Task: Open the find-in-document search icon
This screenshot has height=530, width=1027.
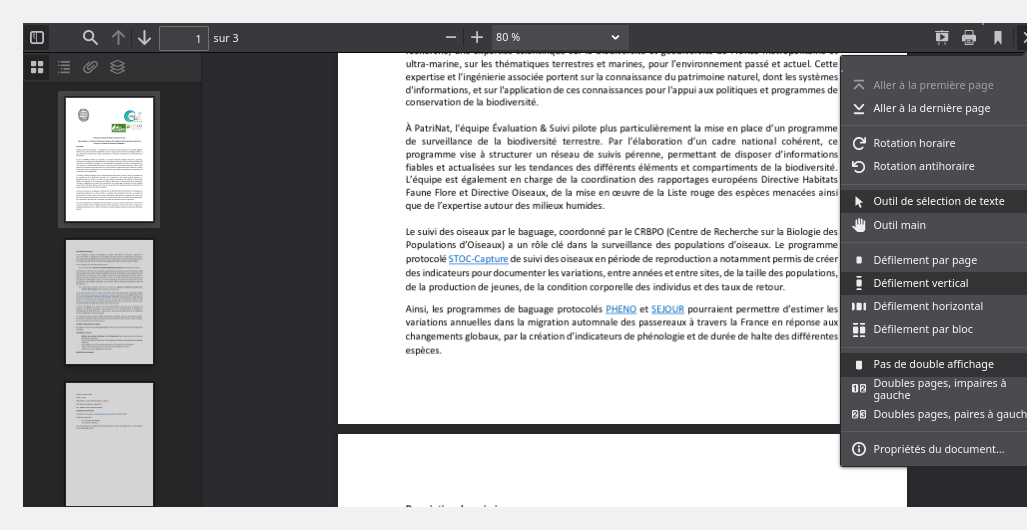Action: (x=90, y=38)
